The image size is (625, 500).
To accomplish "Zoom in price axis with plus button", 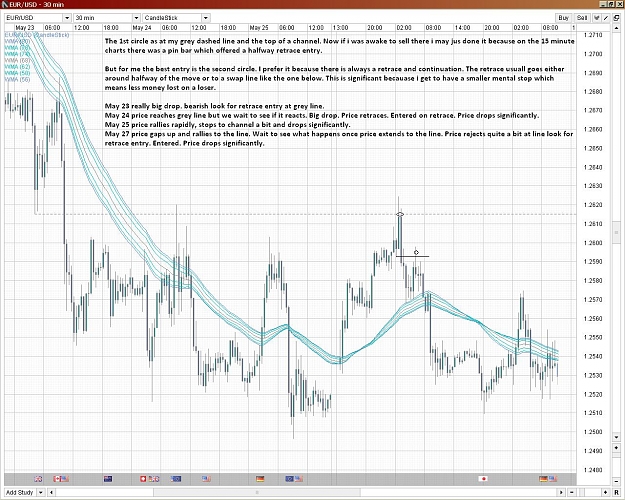I will tap(616, 448).
